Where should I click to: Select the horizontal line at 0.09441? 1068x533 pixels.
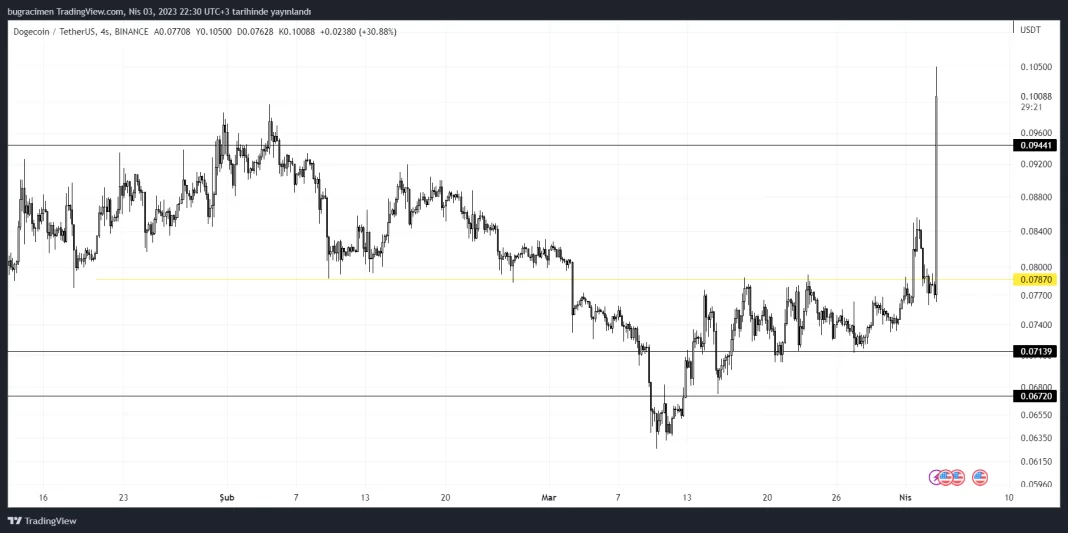(500, 146)
